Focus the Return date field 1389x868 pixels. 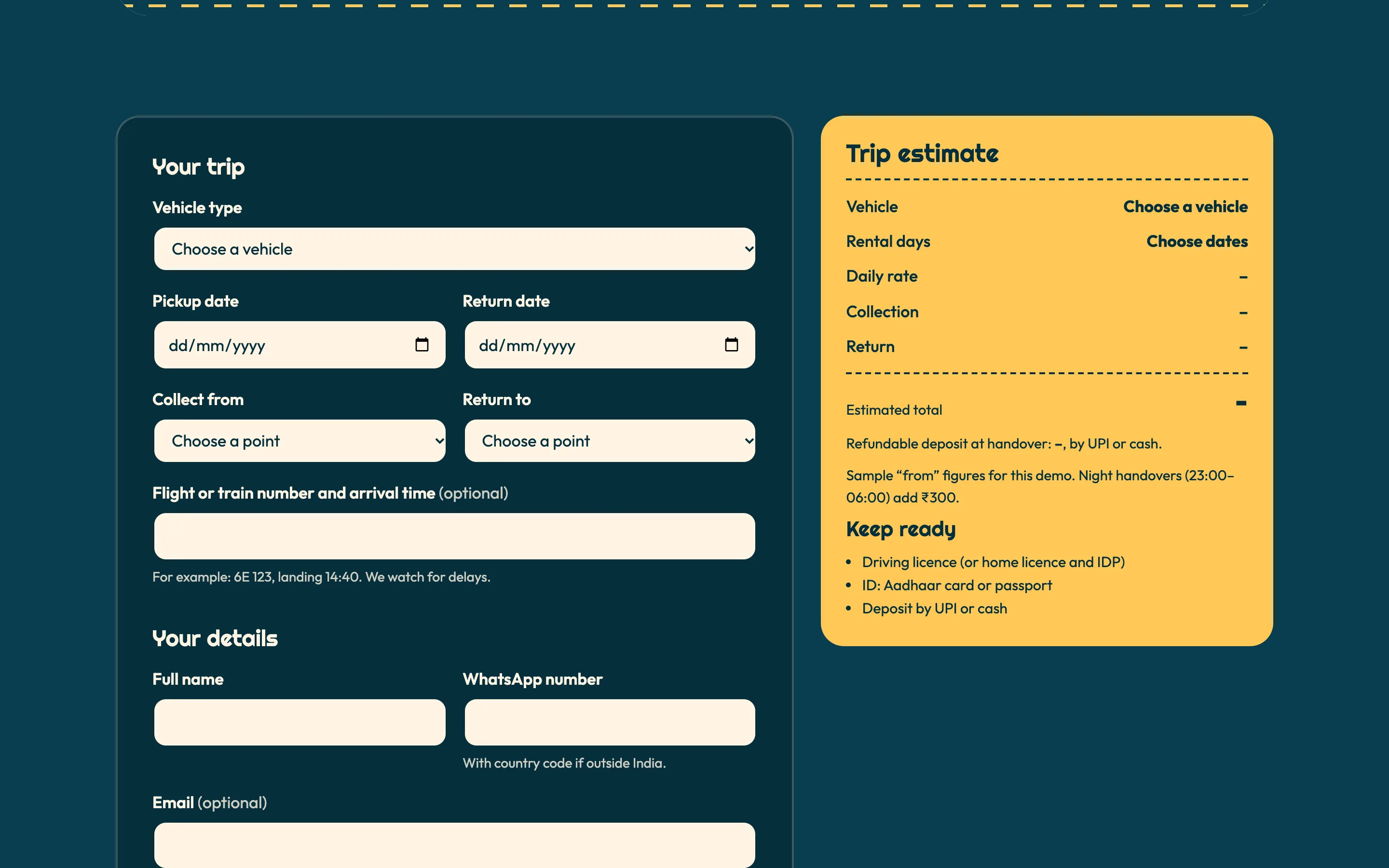tap(610, 344)
